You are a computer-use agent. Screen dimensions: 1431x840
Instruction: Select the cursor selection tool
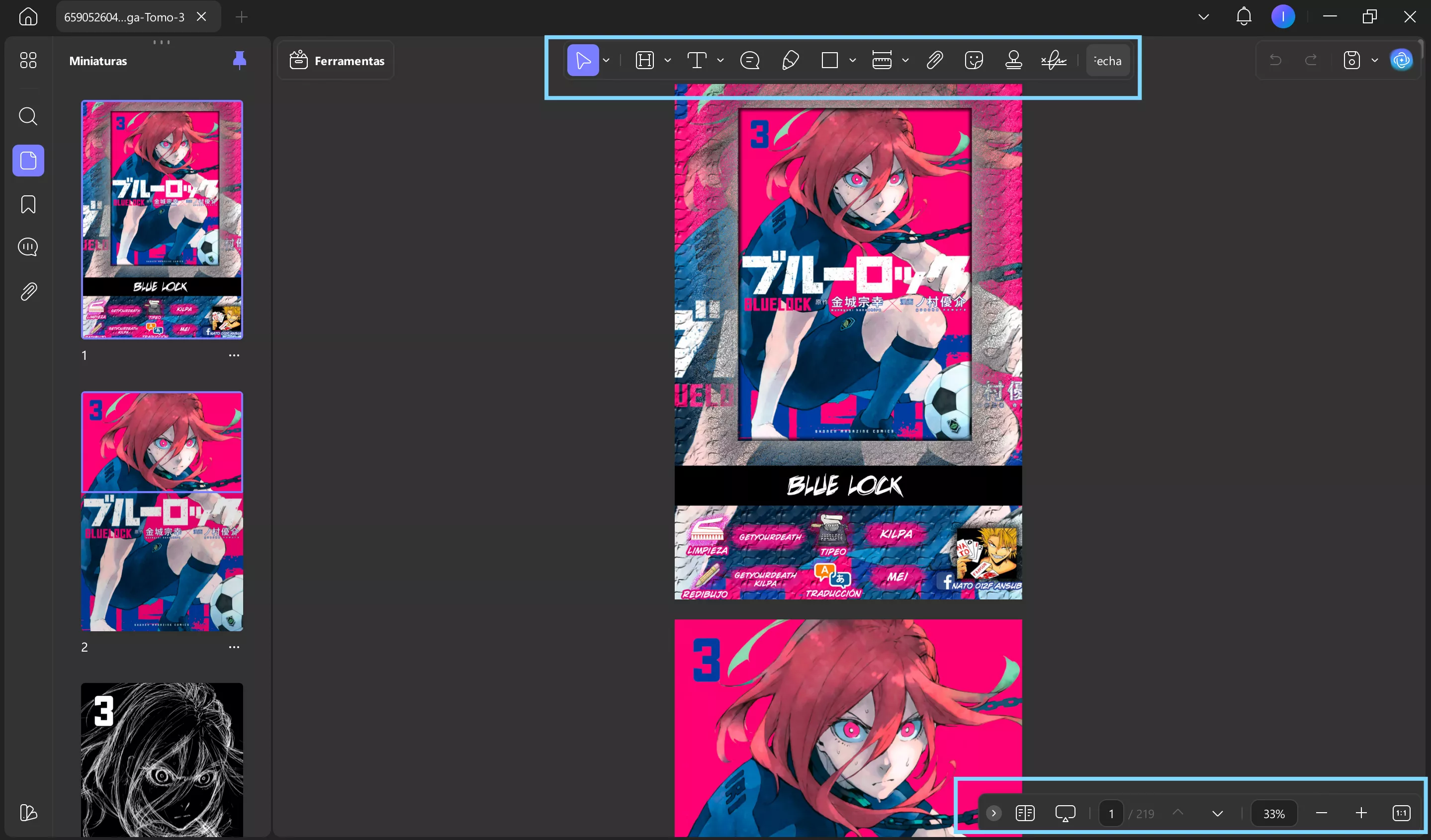pos(583,60)
